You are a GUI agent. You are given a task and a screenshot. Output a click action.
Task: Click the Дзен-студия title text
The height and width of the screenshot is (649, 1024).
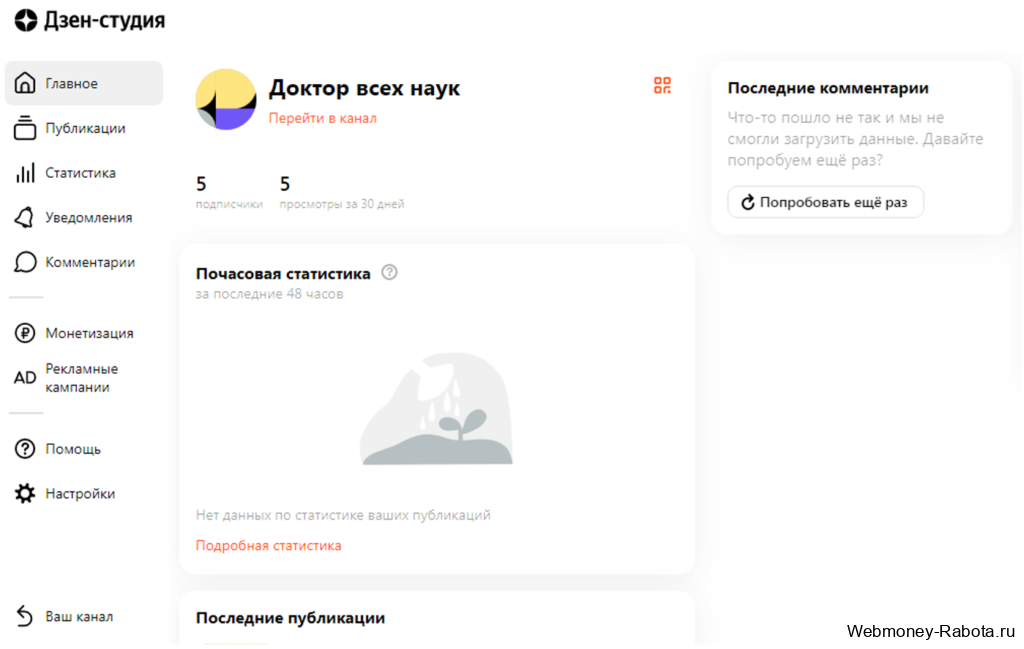point(104,20)
